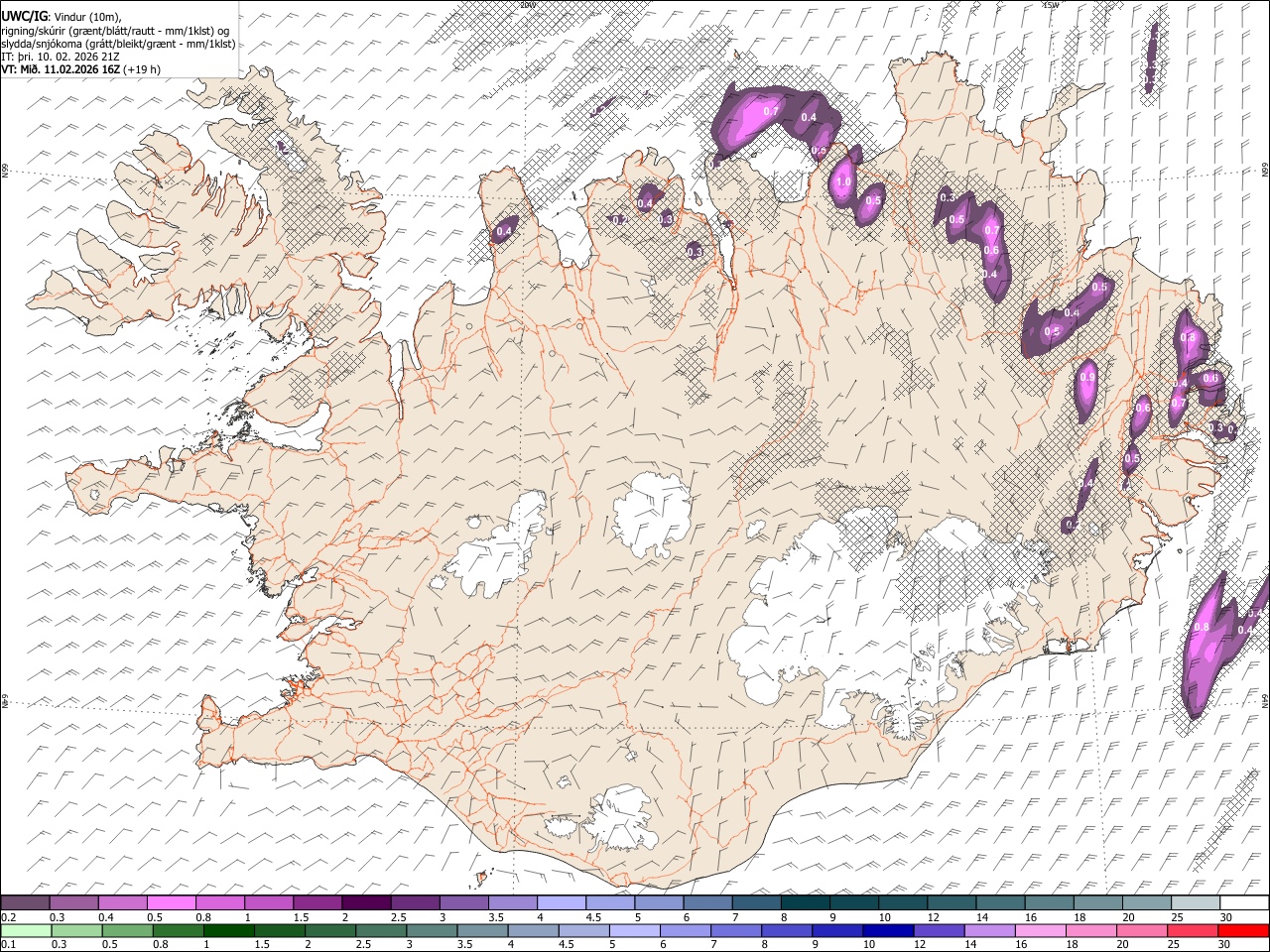Click the darkest green lower swatch at 1

tap(230, 930)
